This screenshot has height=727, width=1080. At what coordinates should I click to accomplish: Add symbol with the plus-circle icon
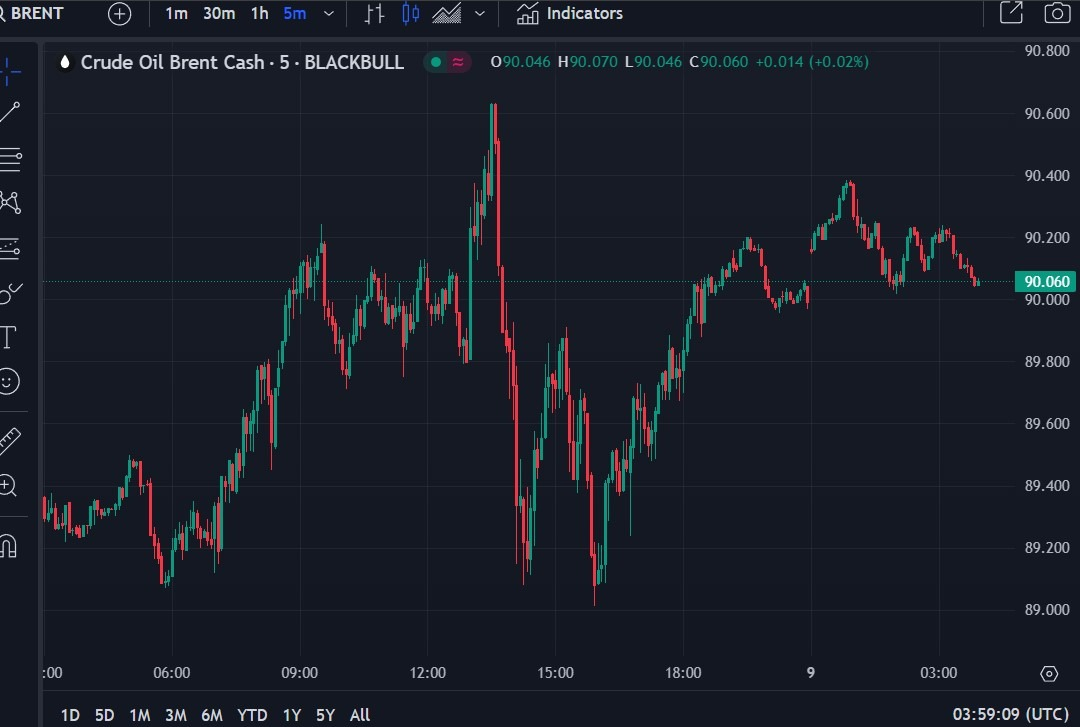coord(119,13)
